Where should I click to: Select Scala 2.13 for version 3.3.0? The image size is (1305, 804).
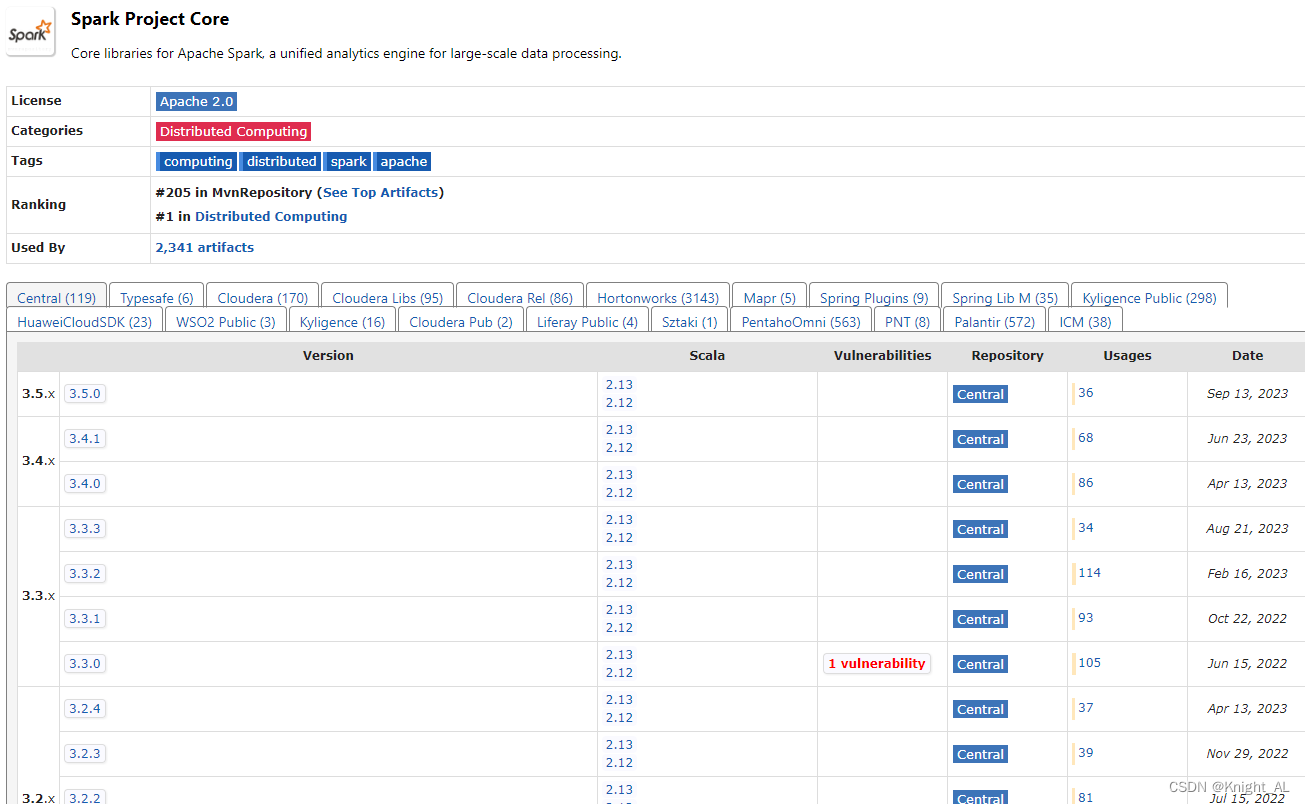[x=619, y=654]
